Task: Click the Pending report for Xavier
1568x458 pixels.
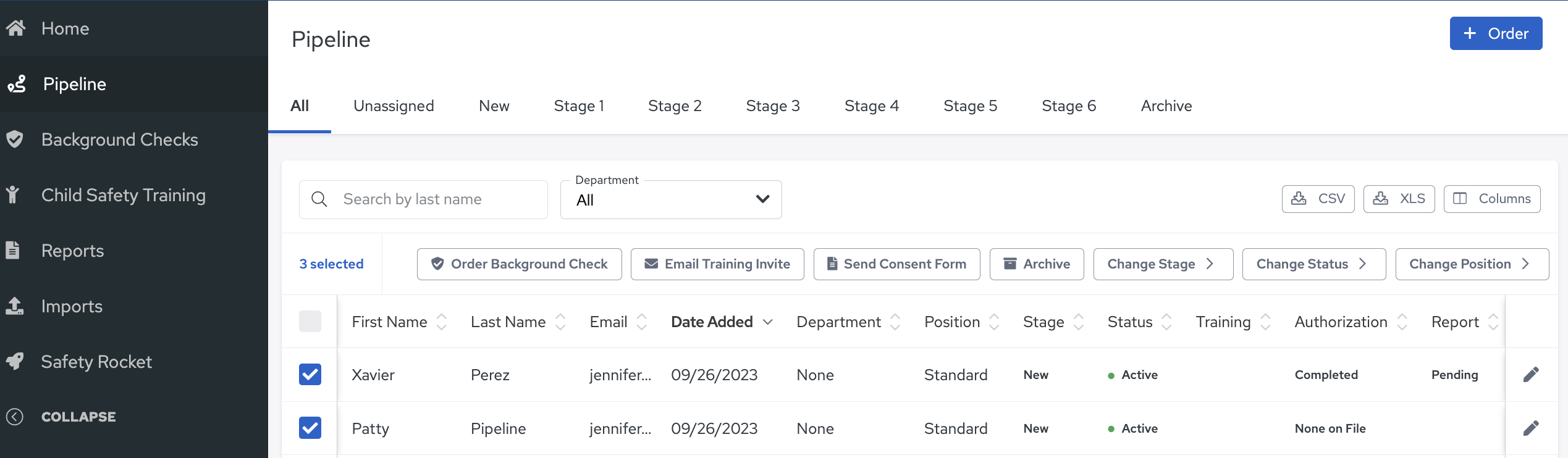Action: tap(1455, 375)
